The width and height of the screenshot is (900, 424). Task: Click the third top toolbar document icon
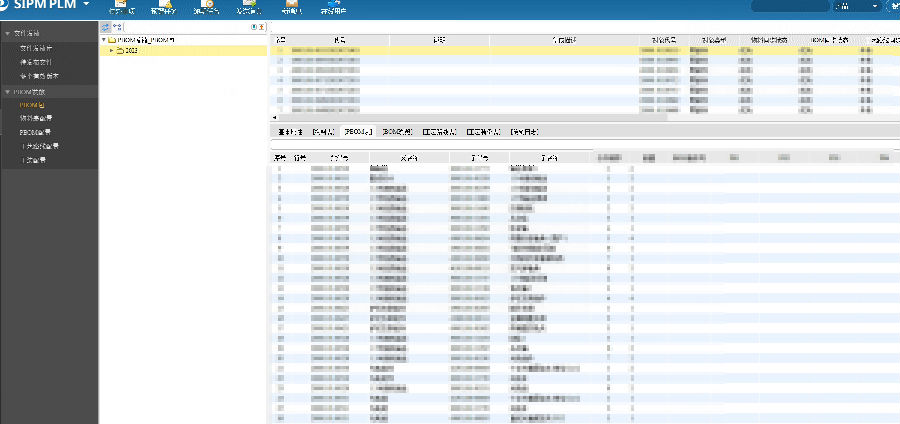coord(206,6)
